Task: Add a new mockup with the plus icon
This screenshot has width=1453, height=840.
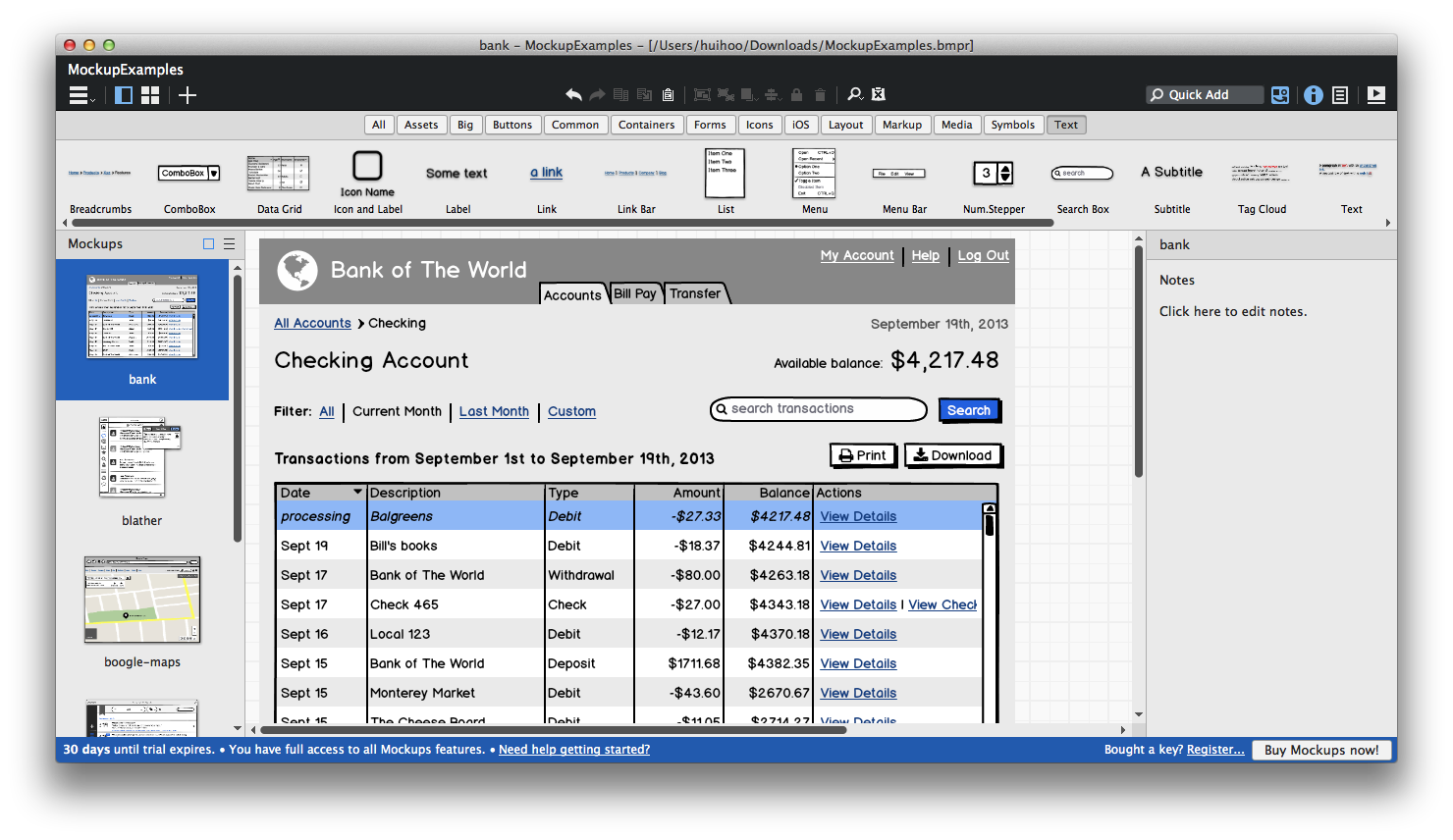Action: (188, 95)
